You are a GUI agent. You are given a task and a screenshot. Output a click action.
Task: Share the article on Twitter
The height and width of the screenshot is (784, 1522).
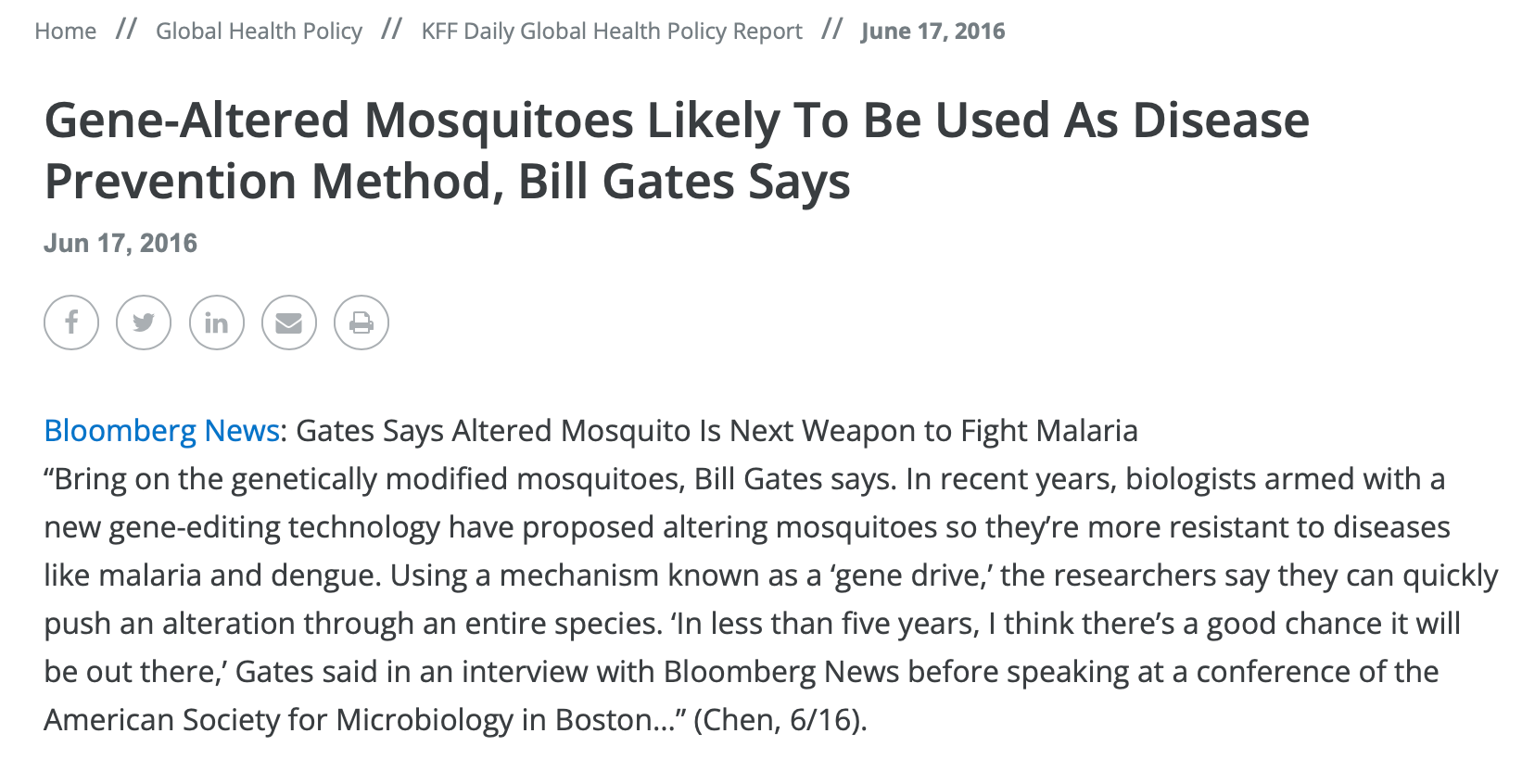144,322
